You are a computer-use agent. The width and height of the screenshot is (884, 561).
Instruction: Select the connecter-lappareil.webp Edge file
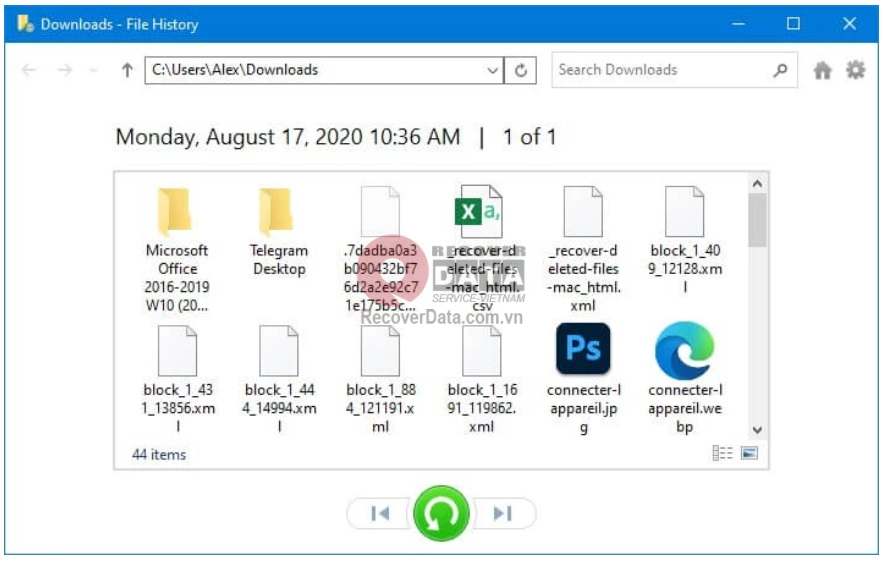coord(684,378)
